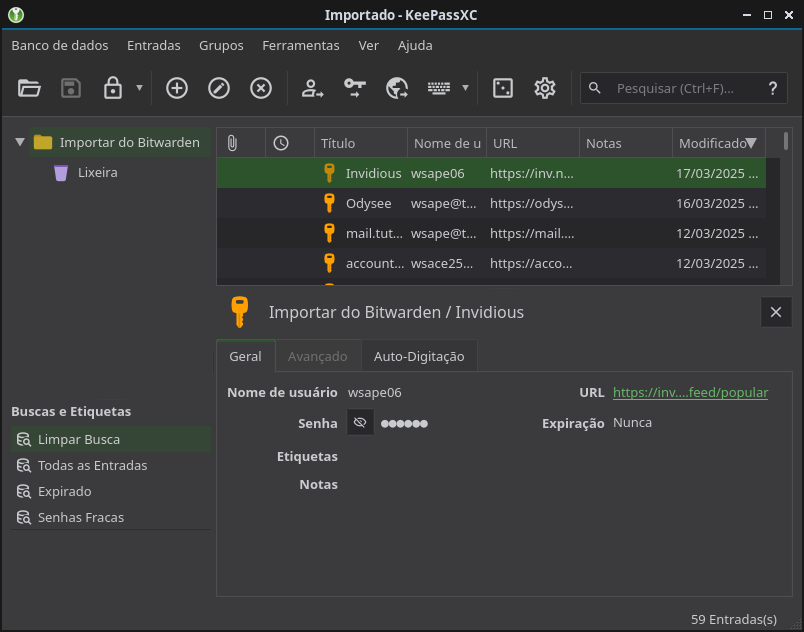
Task: Open settings gear icon
Action: coord(545,88)
